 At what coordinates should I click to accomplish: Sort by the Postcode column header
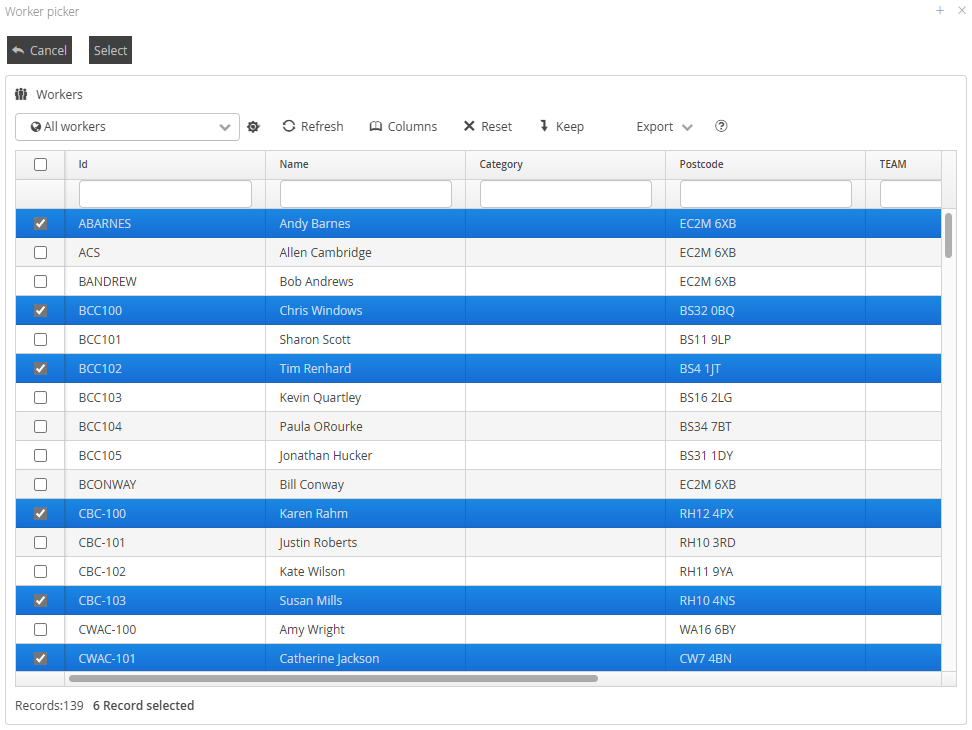pyautogui.click(x=766, y=164)
